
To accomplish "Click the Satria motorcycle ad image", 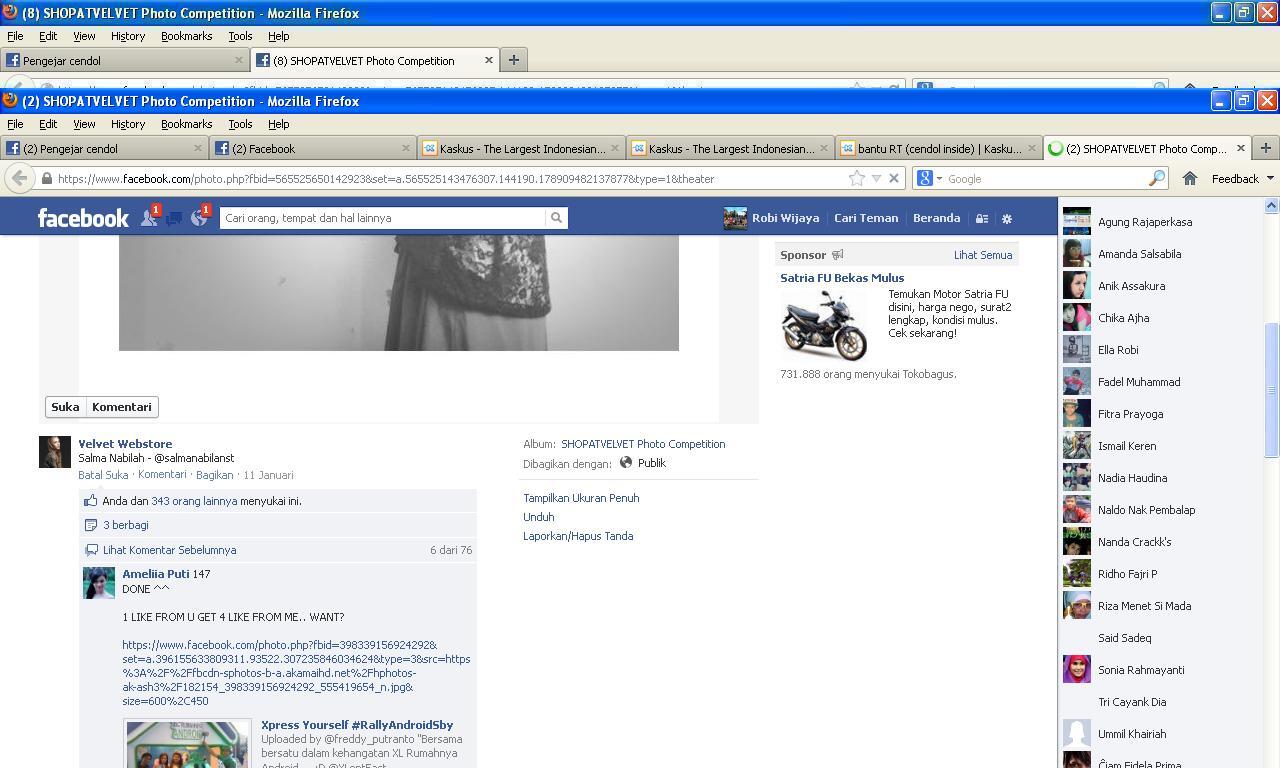I will (x=824, y=324).
